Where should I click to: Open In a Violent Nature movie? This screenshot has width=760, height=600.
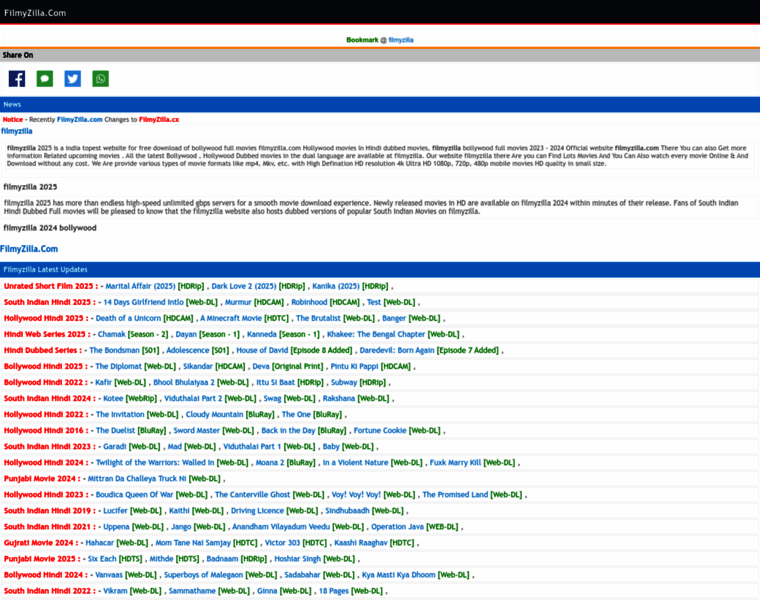point(355,462)
